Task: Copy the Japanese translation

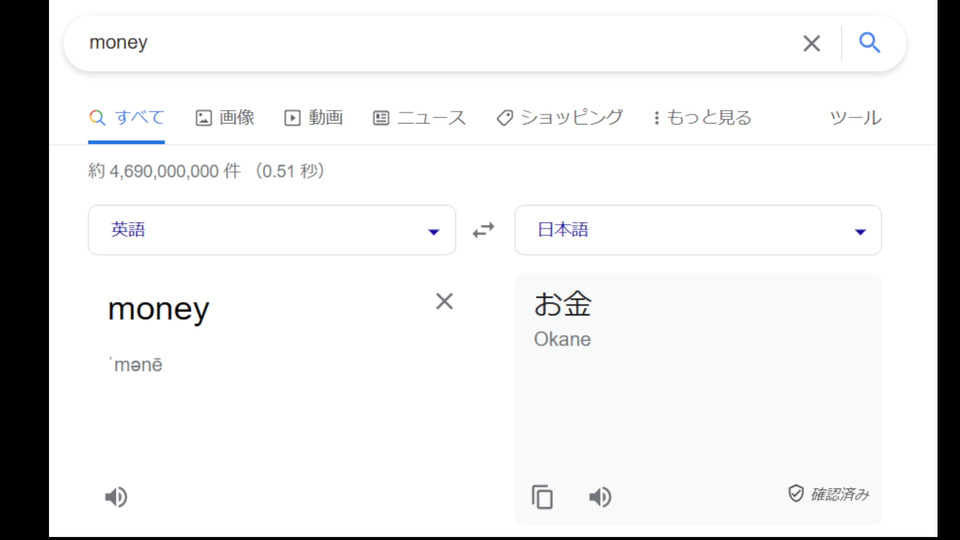Action: coord(542,497)
